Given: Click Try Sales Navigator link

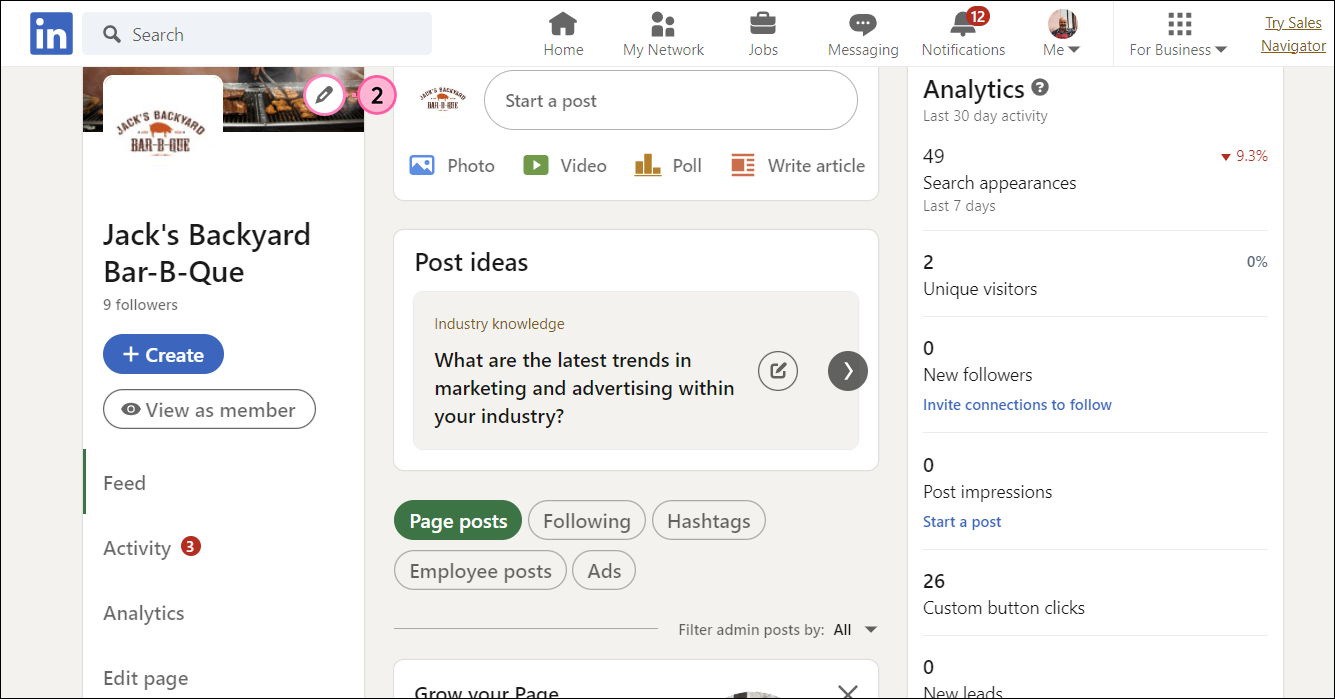Looking at the screenshot, I should click(x=1293, y=34).
